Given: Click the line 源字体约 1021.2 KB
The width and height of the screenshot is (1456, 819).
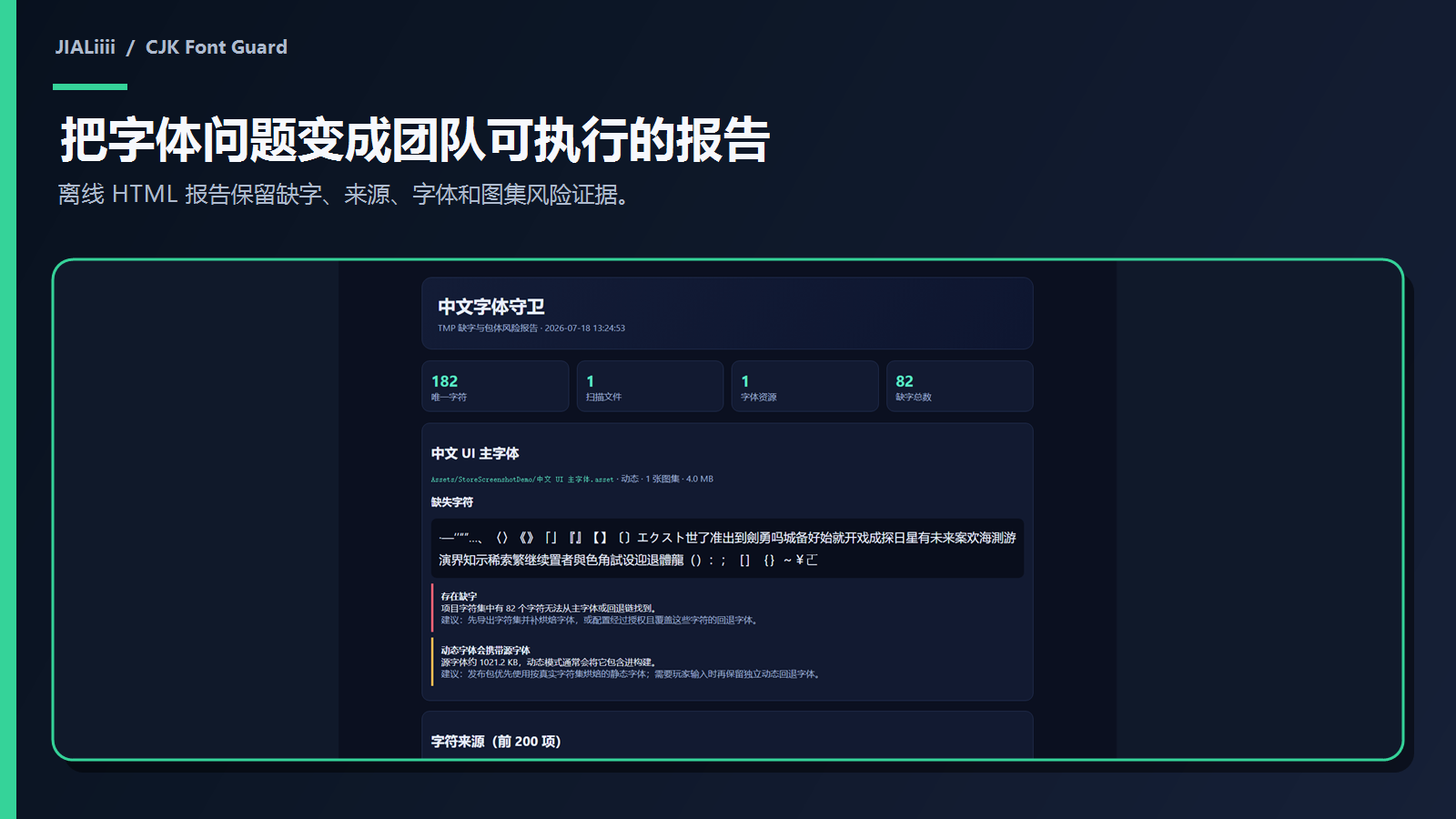Looking at the screenshot, I should pos(549,662).
